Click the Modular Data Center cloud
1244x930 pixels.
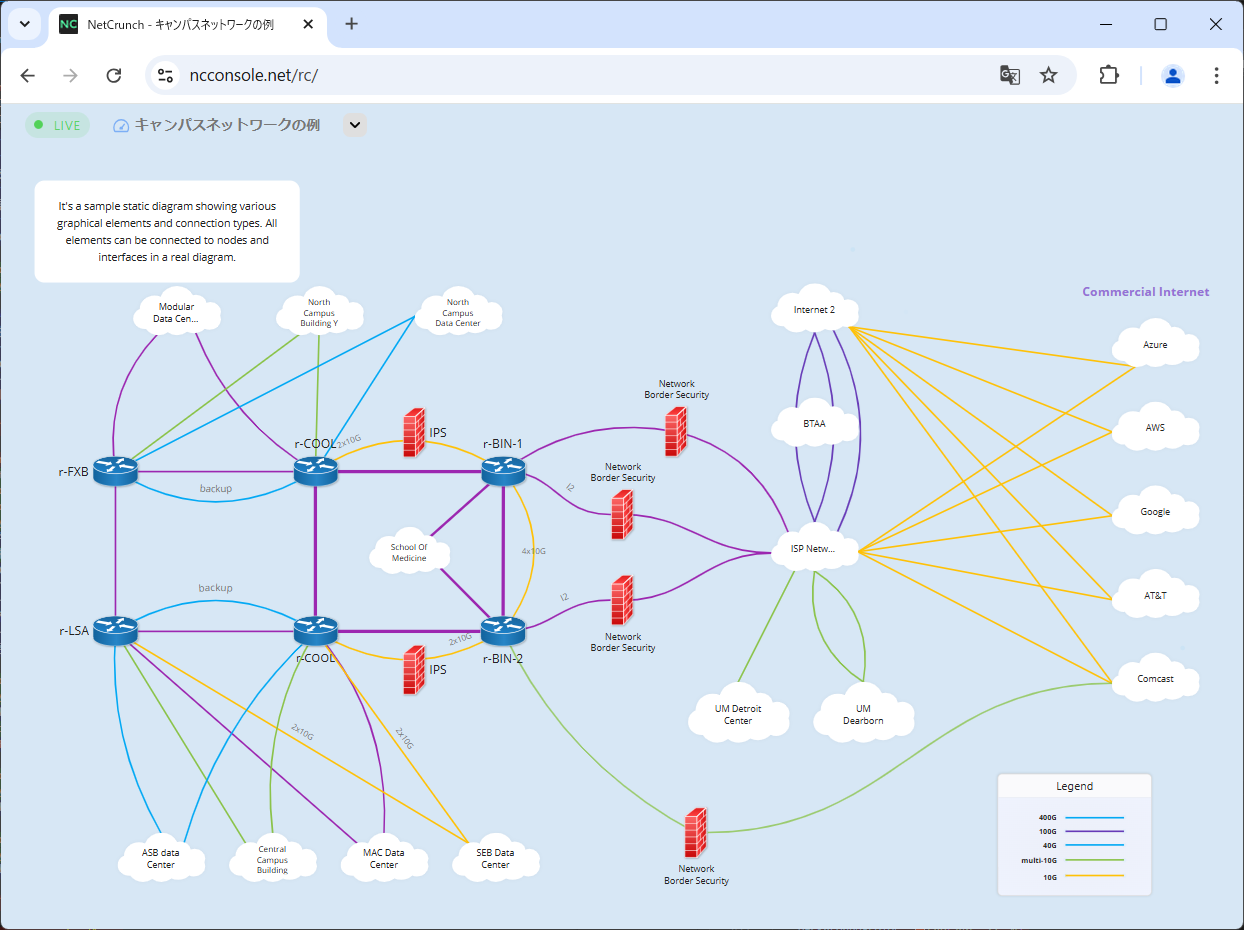tap(176, 312)
